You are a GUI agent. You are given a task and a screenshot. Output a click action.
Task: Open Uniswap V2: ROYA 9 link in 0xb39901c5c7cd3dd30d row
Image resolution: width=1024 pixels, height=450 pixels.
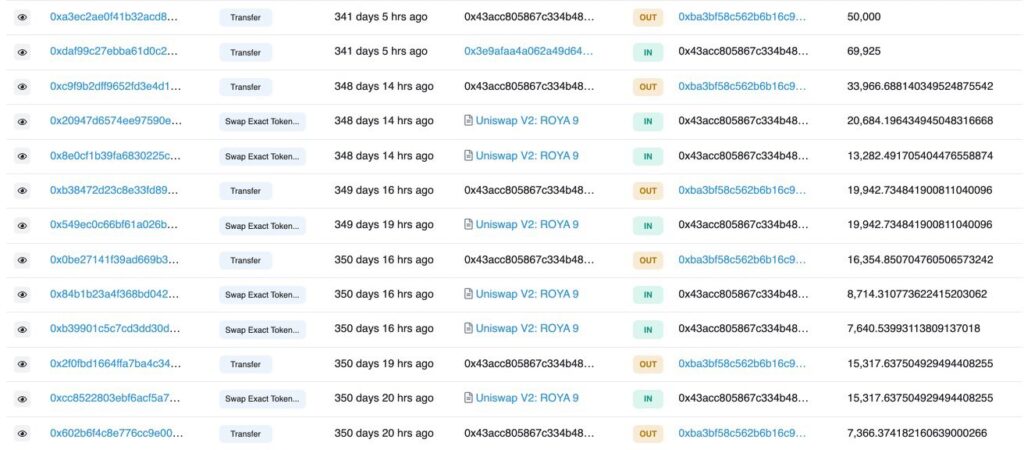527,329
